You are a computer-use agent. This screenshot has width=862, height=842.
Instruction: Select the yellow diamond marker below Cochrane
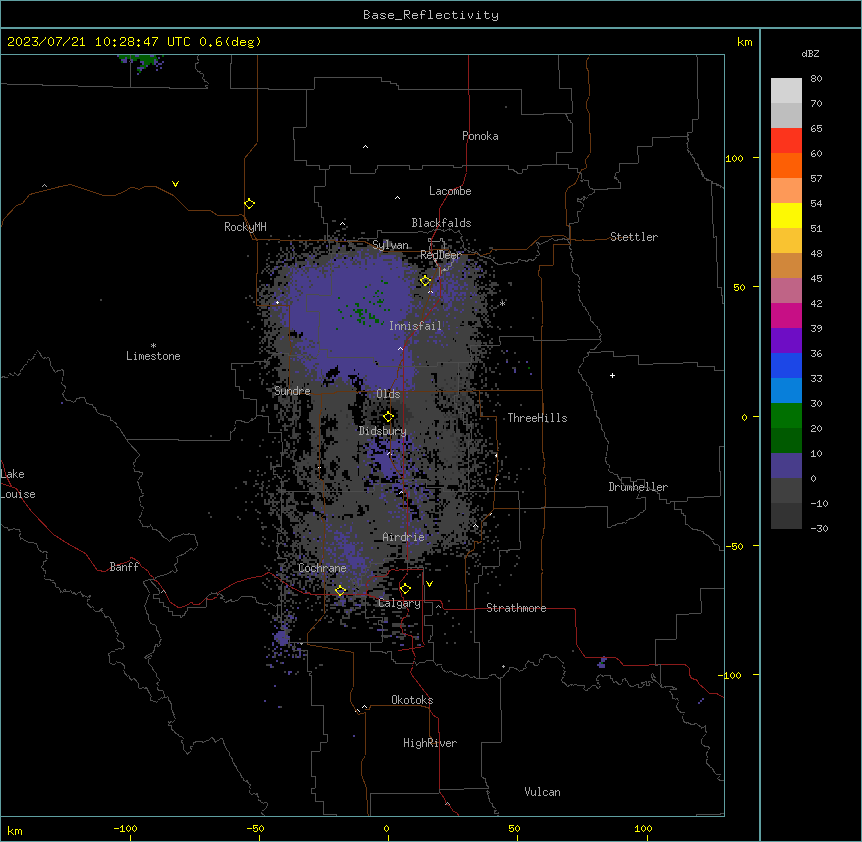340,590
